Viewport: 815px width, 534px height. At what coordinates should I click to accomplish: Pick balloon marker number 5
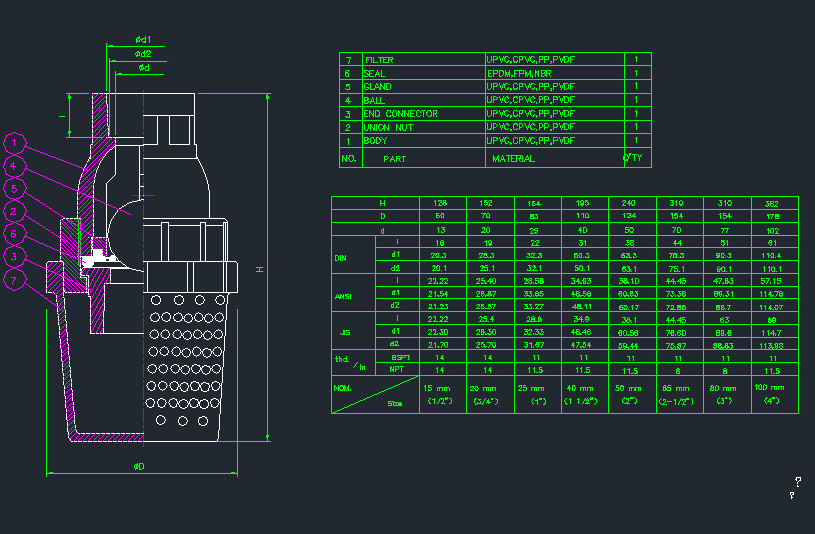coord(14,188)
